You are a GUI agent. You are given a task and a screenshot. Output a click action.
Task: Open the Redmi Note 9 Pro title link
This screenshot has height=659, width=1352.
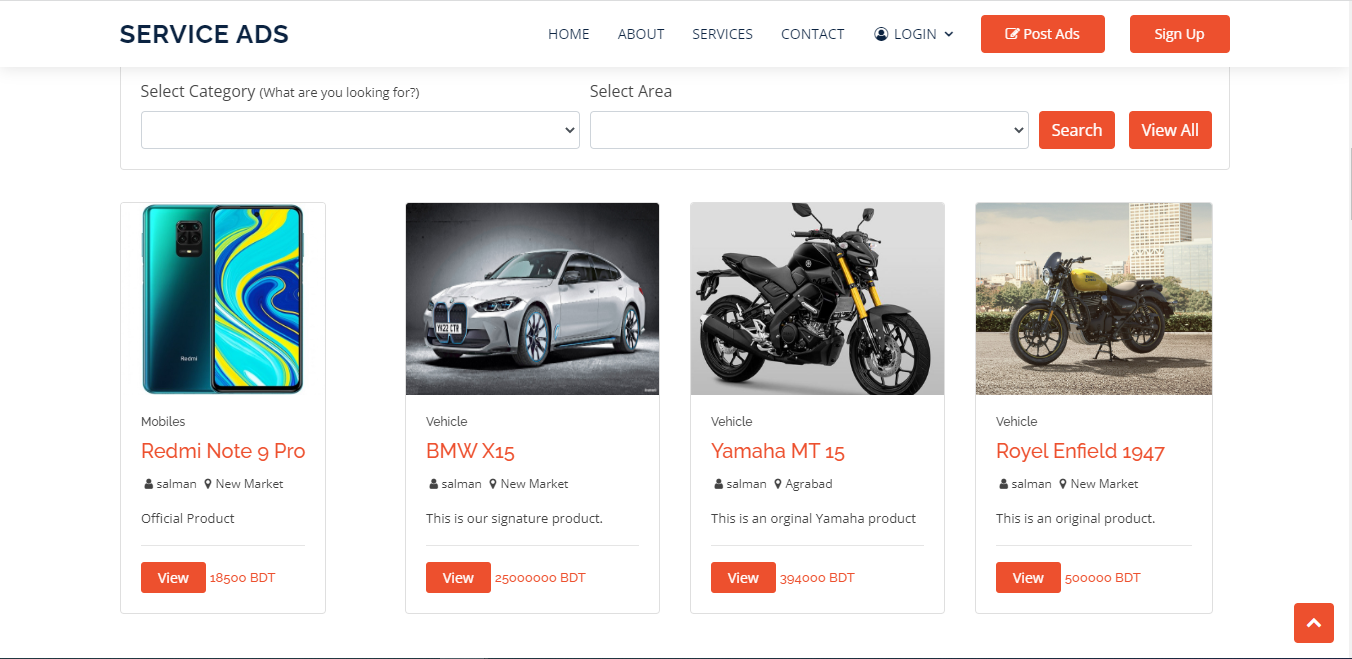(223, 451)
